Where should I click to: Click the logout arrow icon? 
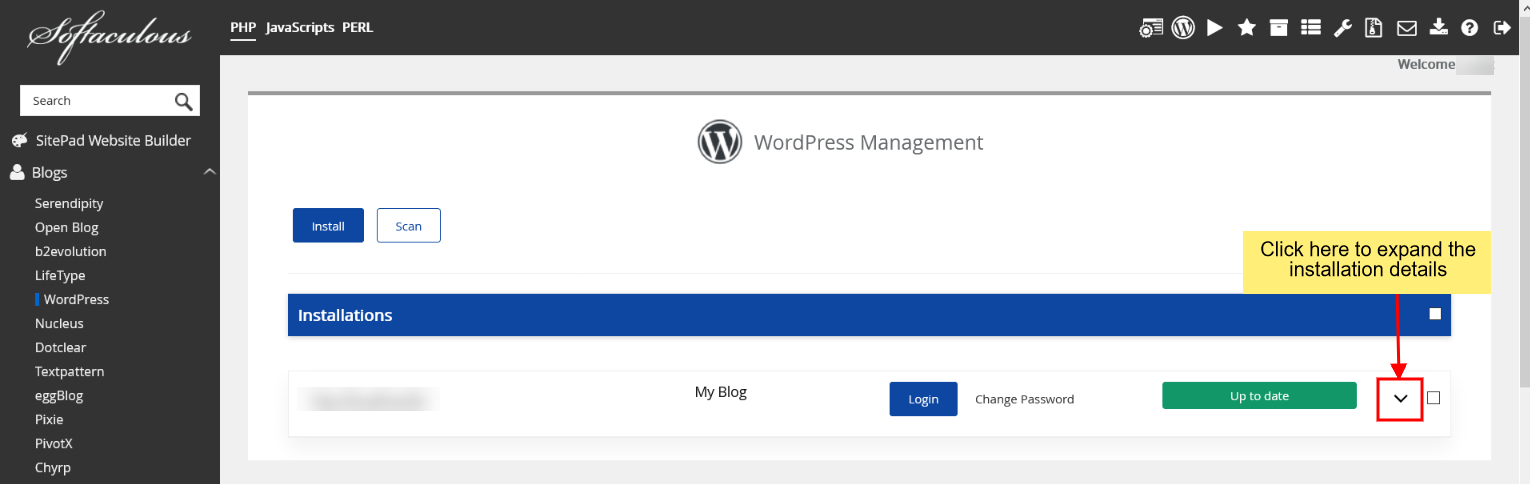[1502, 28]
